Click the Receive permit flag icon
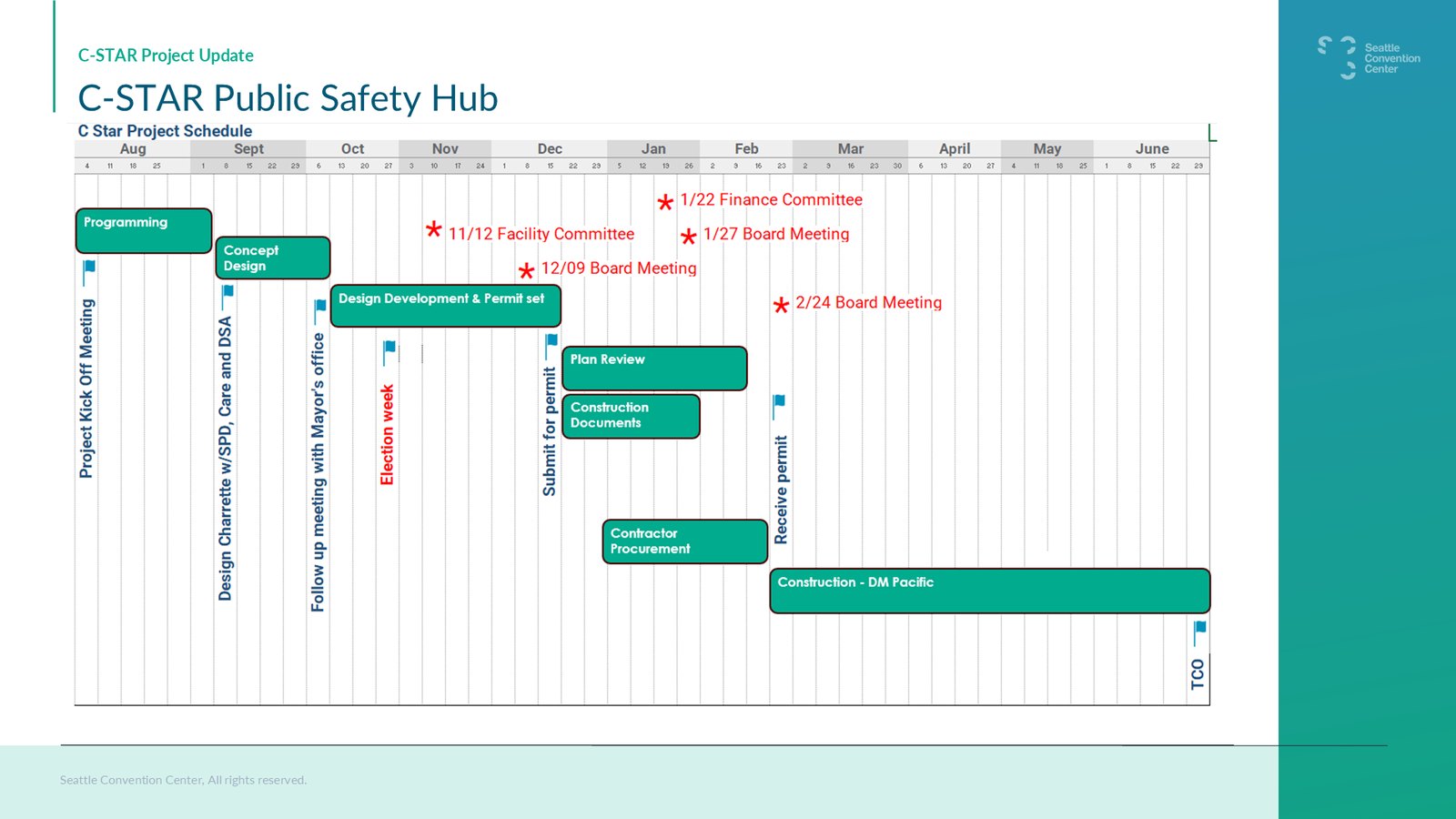Image resolution: width=1456 pixels, height=819 pixels. (x=778, y=407)
